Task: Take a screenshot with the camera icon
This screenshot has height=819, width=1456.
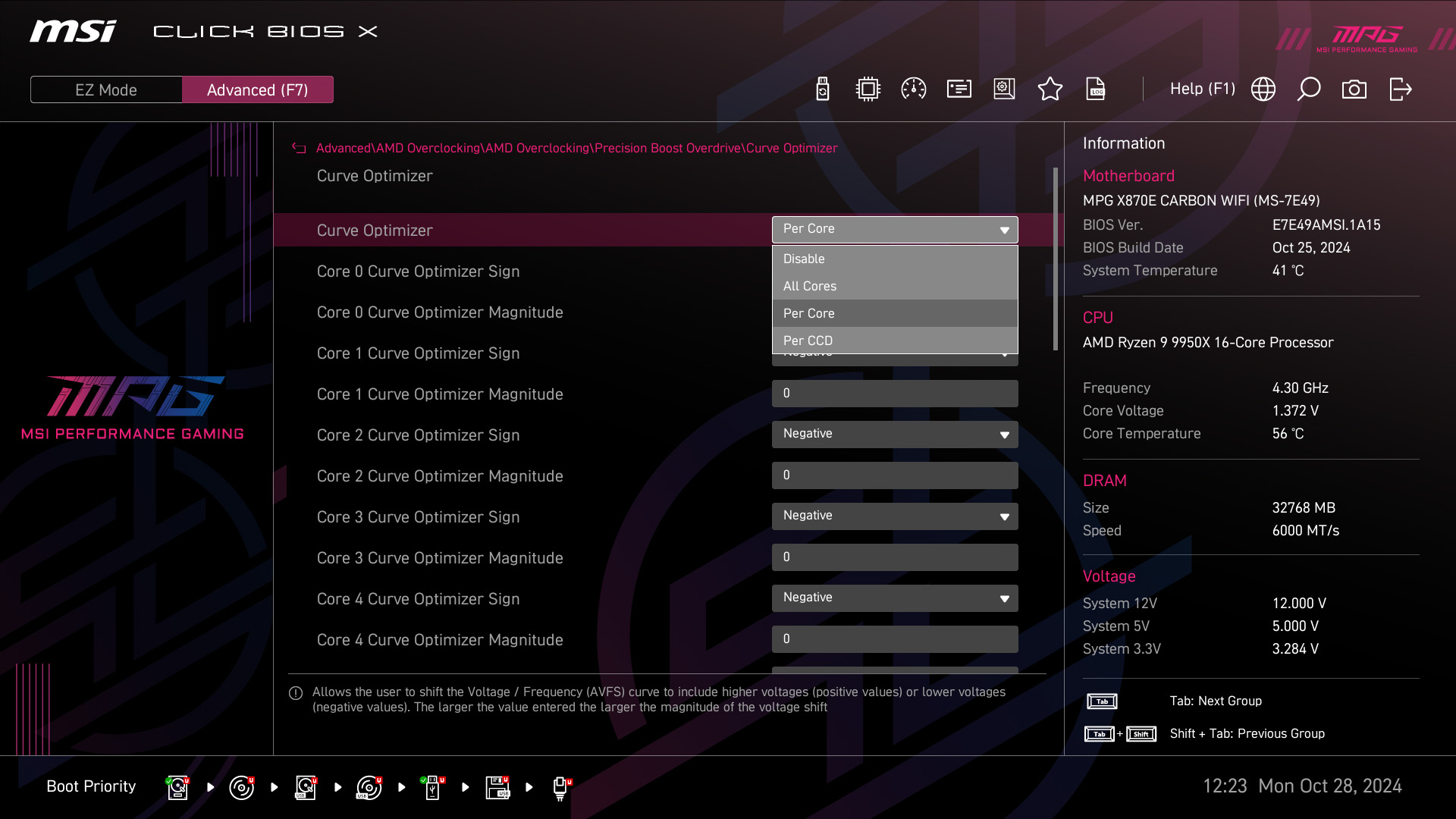Action: pyautogui.click(x=1354, y=89)
